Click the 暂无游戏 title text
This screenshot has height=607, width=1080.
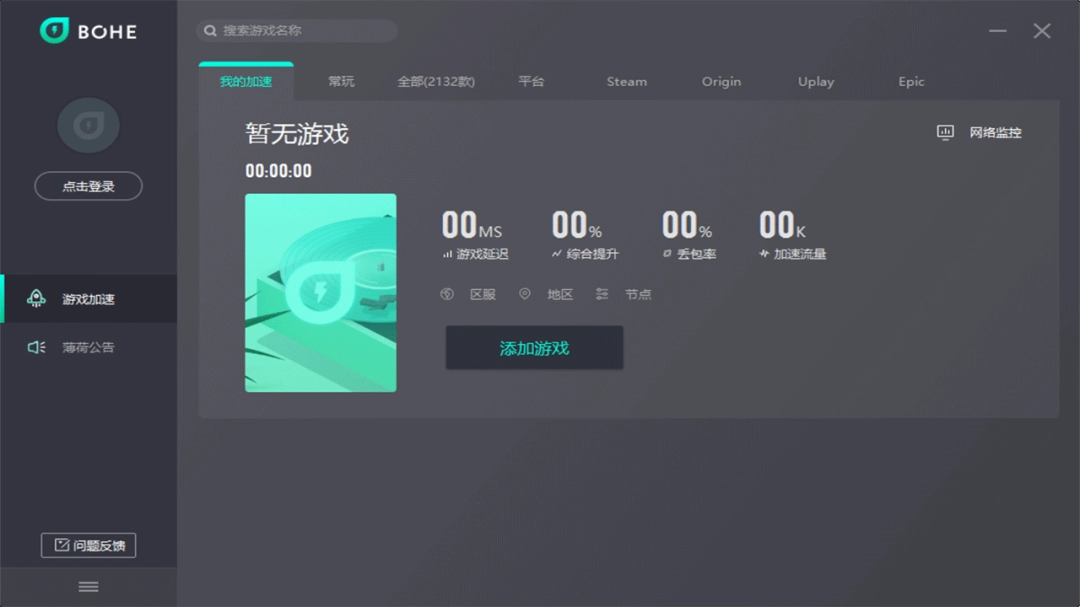[297, 134]
